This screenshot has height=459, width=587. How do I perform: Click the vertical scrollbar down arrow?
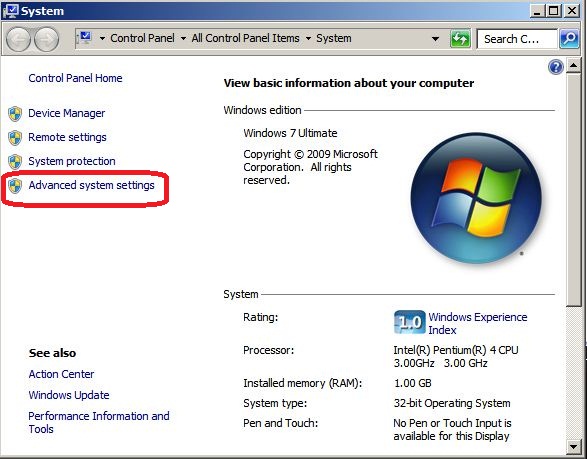coord(573,446)
